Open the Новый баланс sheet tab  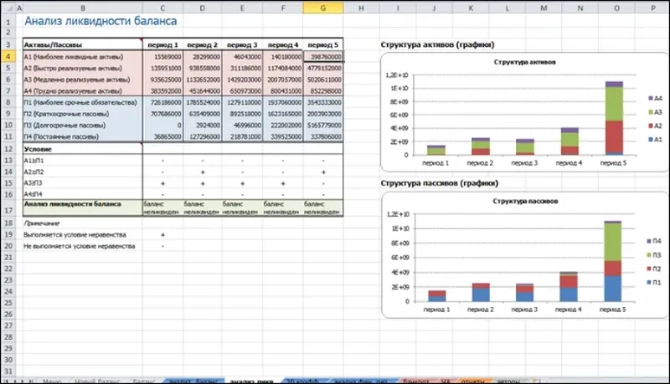click(97, 381)
